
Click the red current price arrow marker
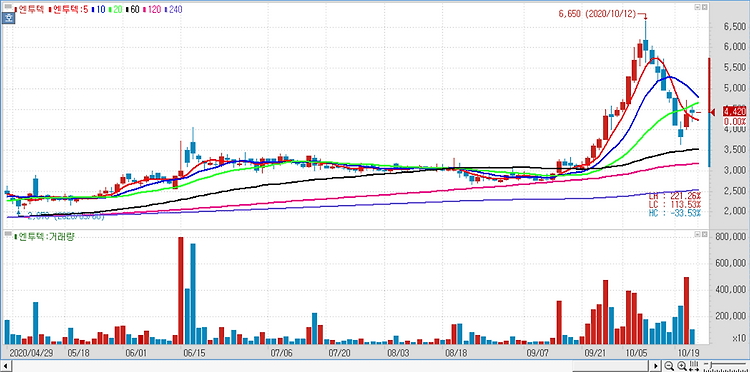[712, 112]
